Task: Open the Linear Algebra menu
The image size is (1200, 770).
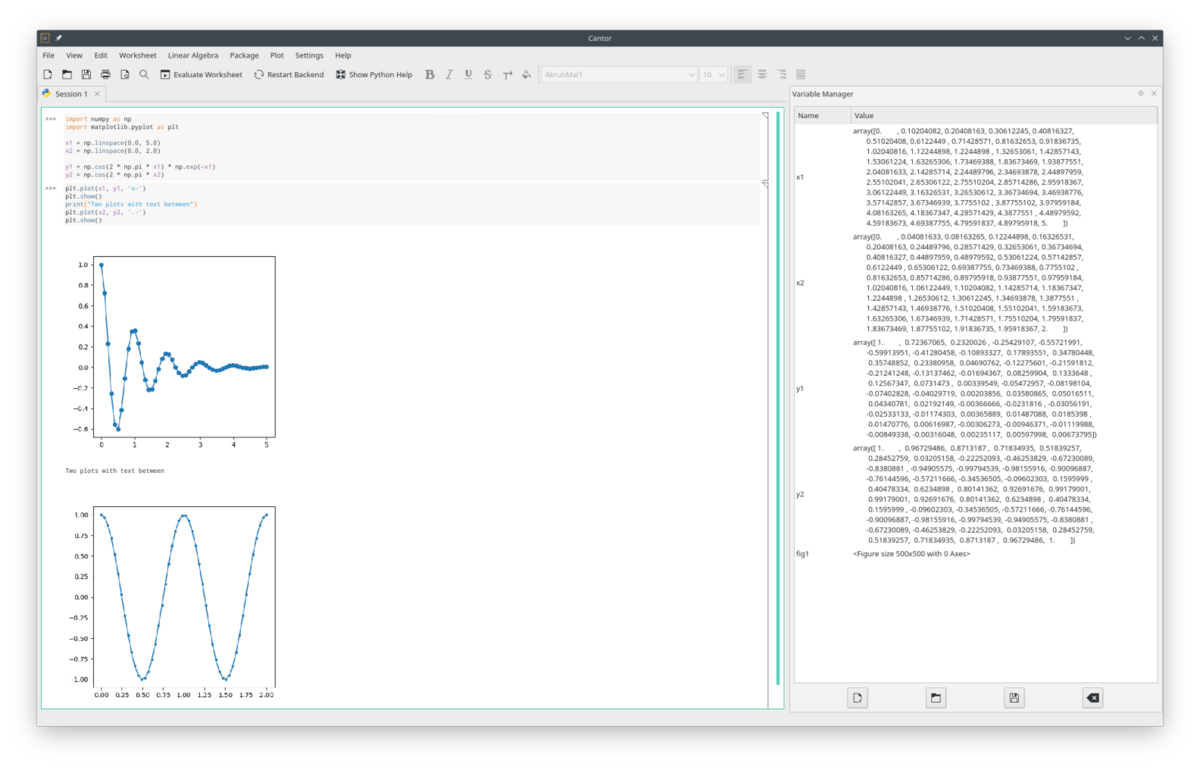Action: 193,55
